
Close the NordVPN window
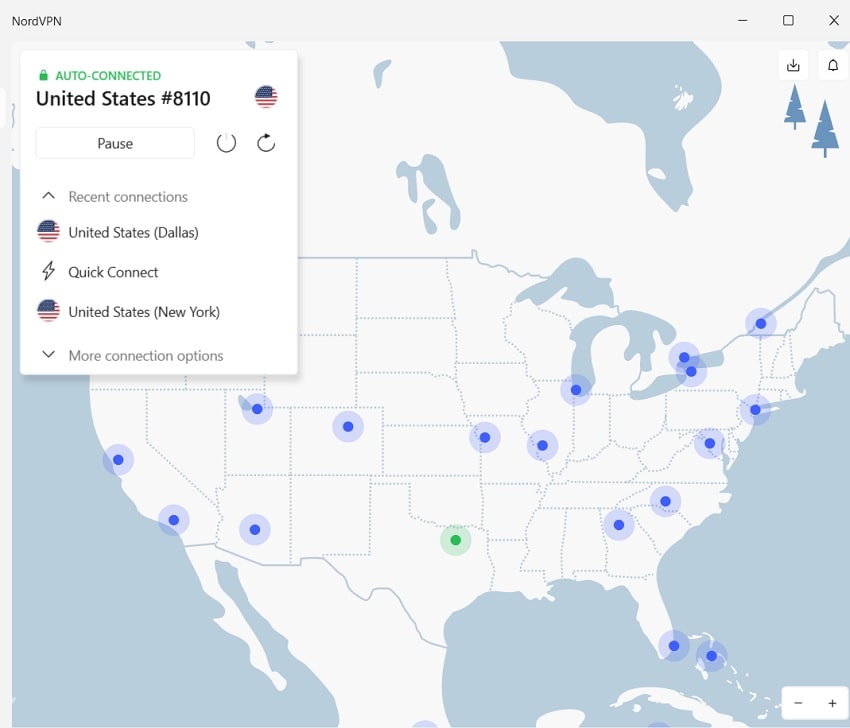click(x=834, y=21)
